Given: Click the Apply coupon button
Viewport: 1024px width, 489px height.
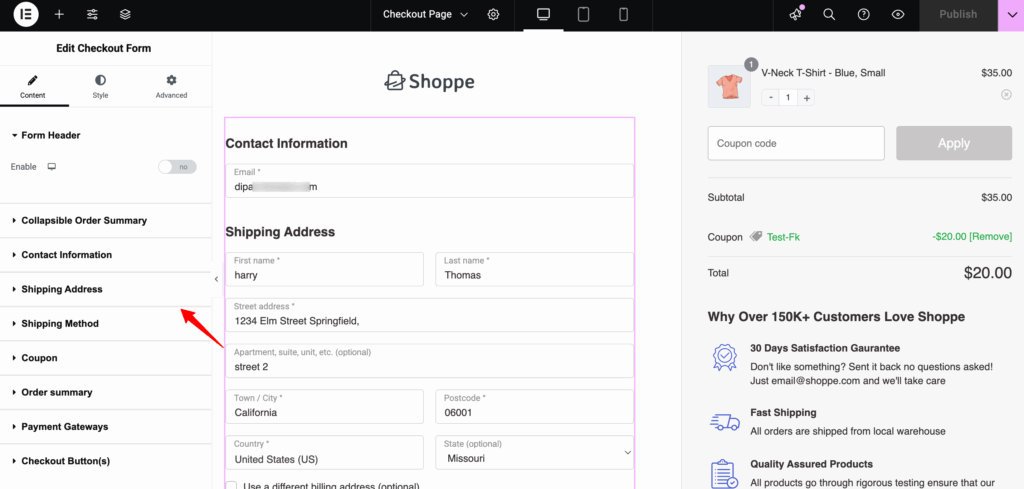Looking at the screenshot, I should (953, 143).
